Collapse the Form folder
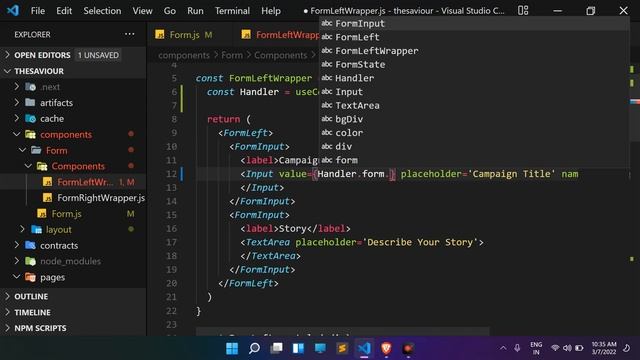640x360 pixels. coord(22,150)
